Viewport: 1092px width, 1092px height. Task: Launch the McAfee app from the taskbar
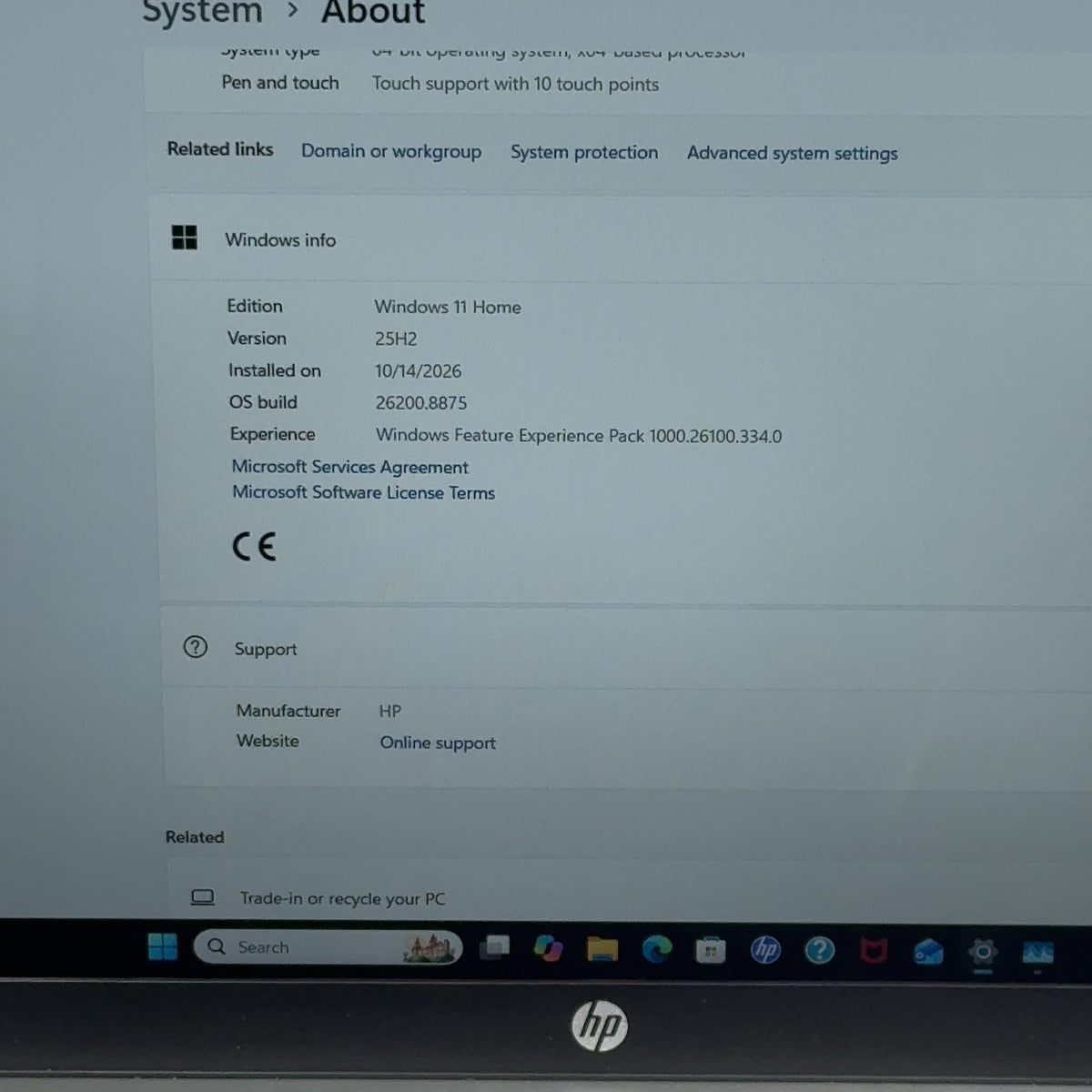(874, 952)
